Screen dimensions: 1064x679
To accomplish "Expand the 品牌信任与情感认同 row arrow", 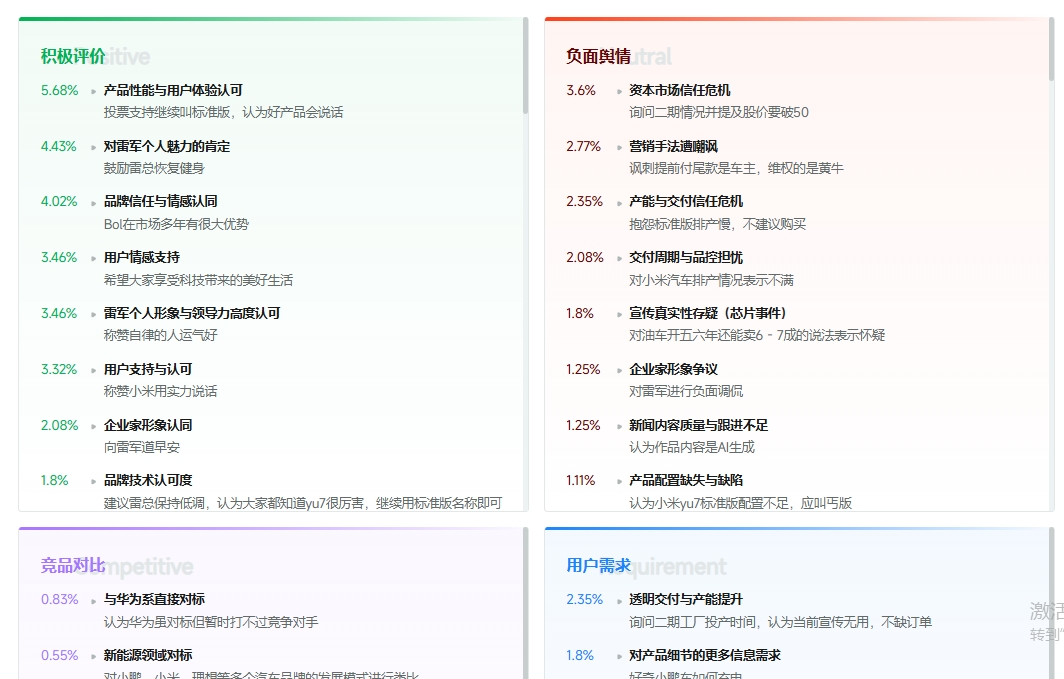I will (94, 202).
